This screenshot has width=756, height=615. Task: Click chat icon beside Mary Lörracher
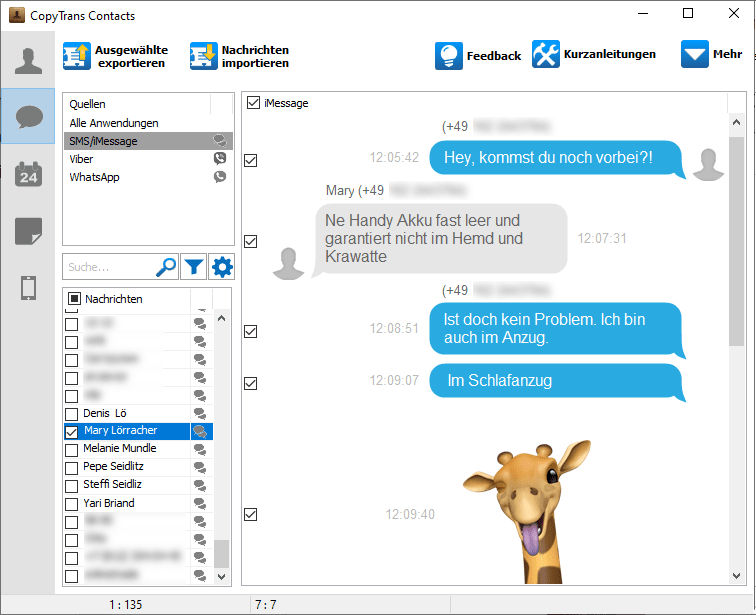(x=200, y=432)
